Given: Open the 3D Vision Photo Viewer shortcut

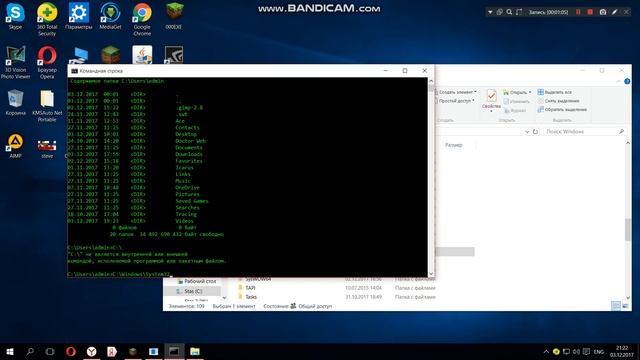Looking at the screenshot, I should (x=15, y=62).
